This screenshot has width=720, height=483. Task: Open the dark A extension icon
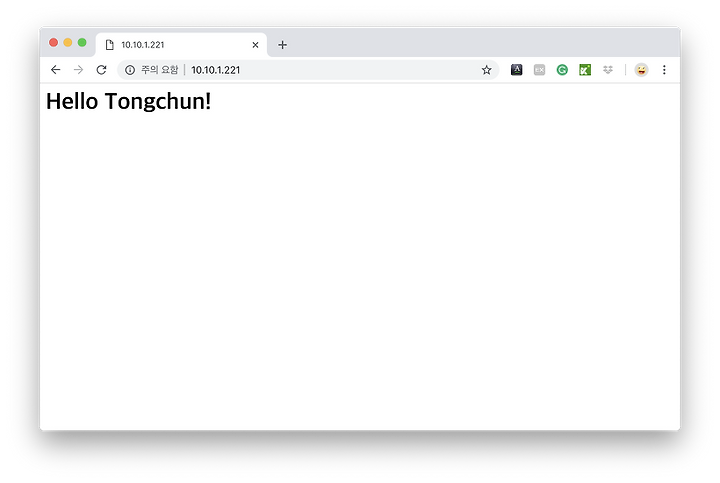coord(517,70)
